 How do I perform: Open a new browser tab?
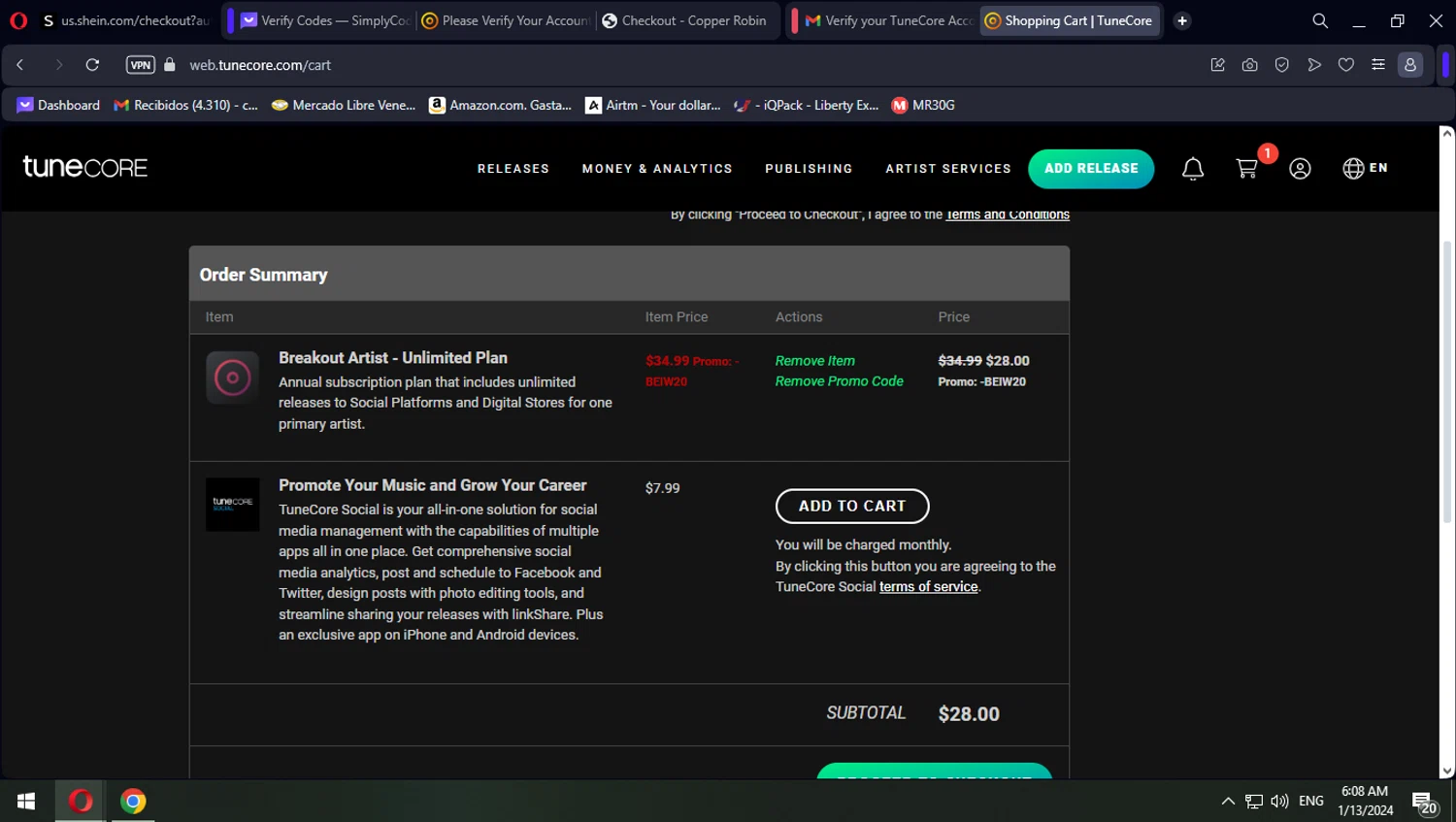pos(1182,20)
